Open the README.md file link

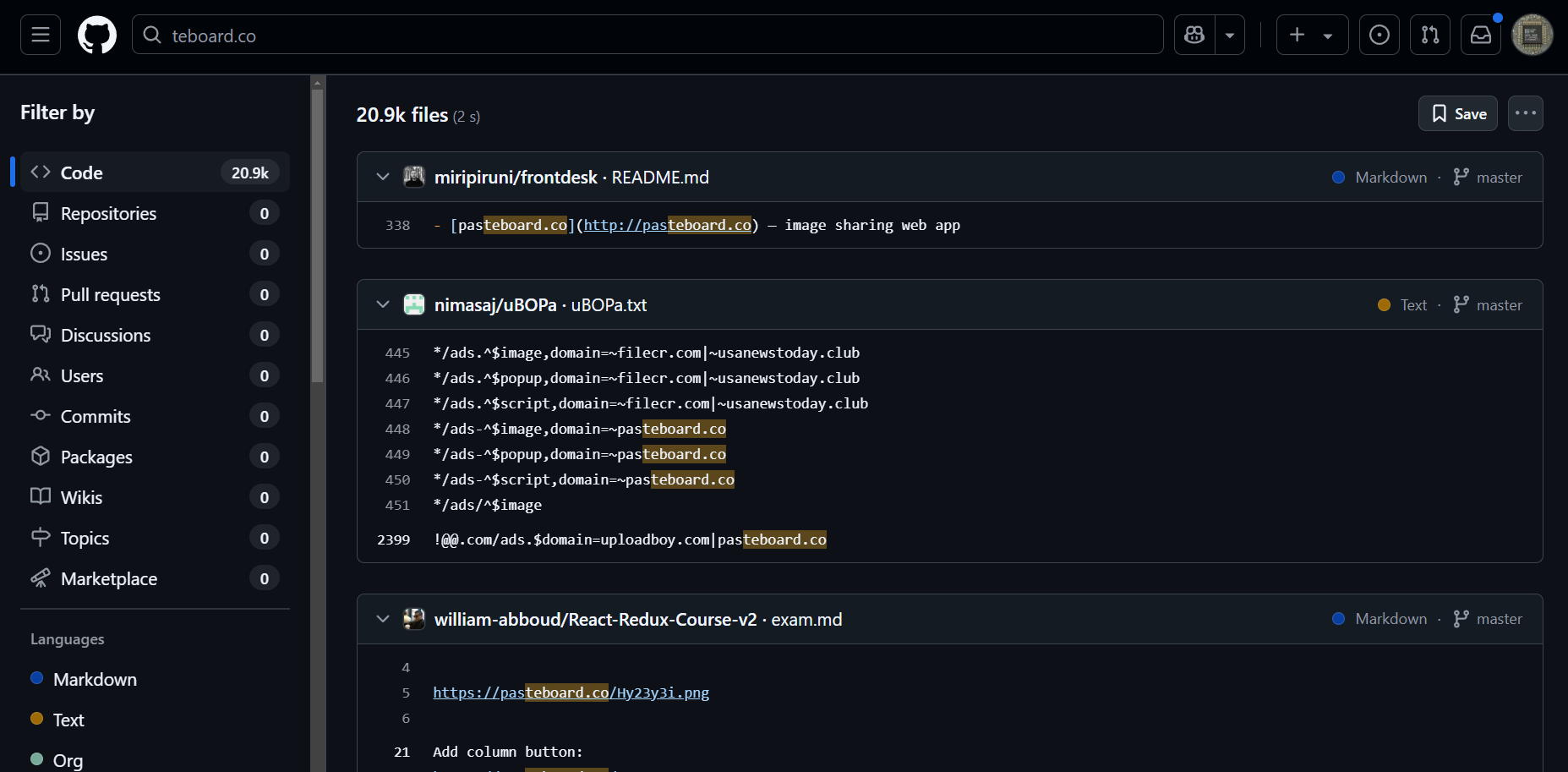click(660, 177)
